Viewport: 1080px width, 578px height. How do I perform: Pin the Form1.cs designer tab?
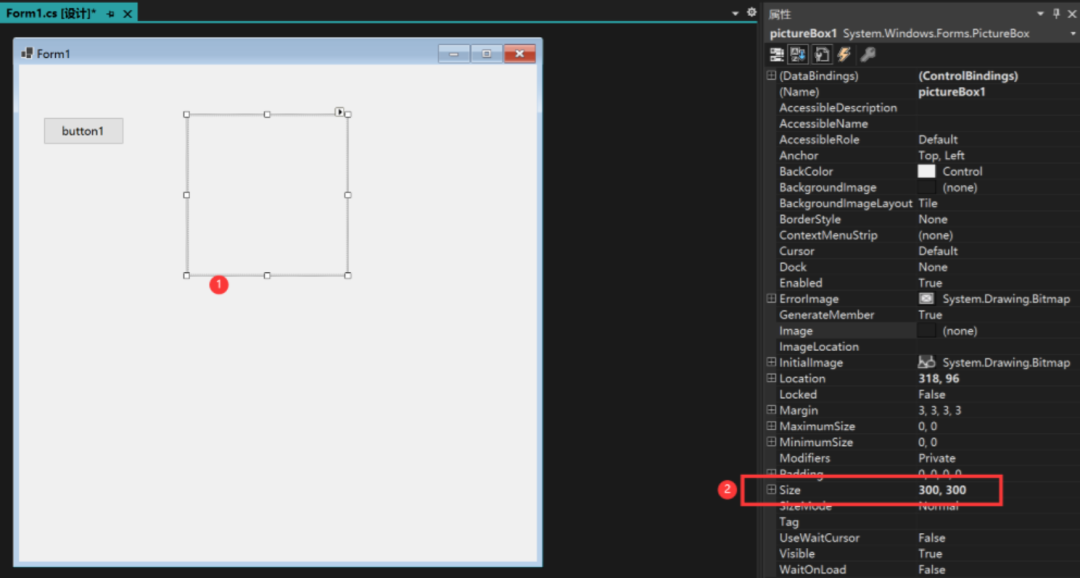pyautogui.click(x=110, y=13)
